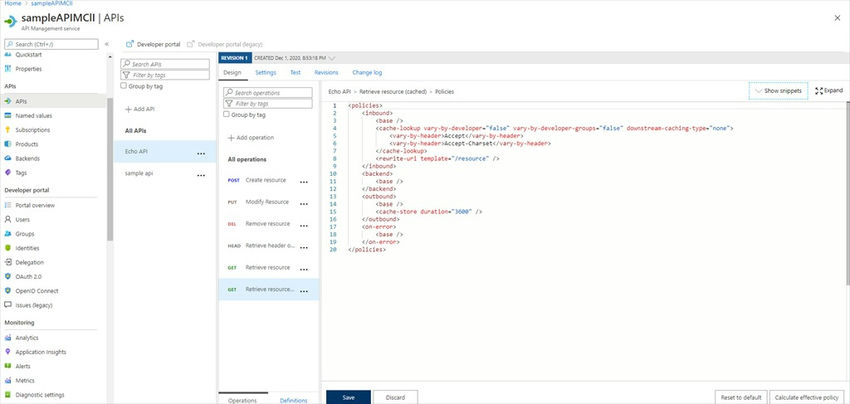Open Issues (legacy)
This screenshot has width=850, height=404.
click(34, 305)
